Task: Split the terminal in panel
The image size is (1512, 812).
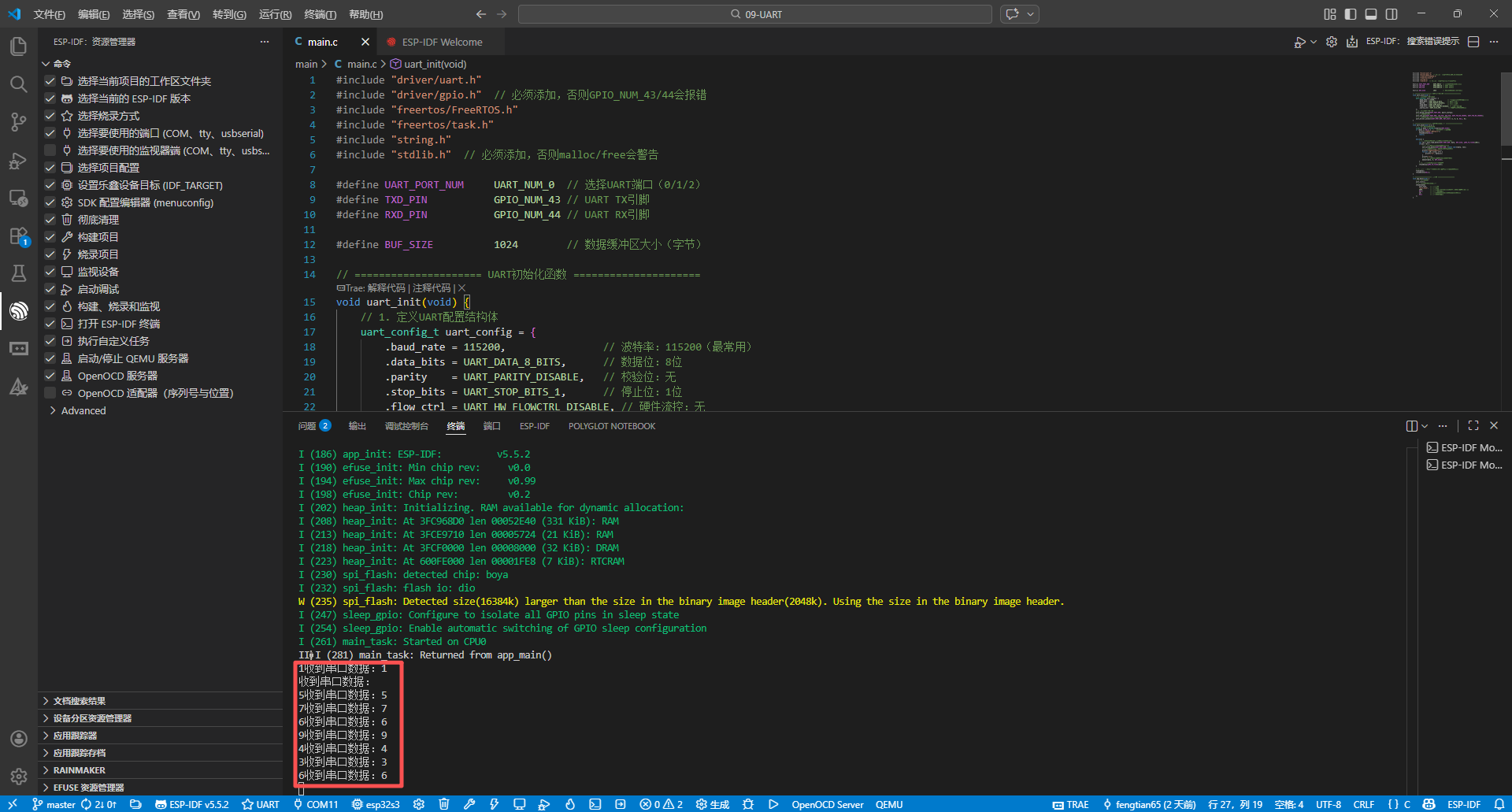Action: point(1412,425)
